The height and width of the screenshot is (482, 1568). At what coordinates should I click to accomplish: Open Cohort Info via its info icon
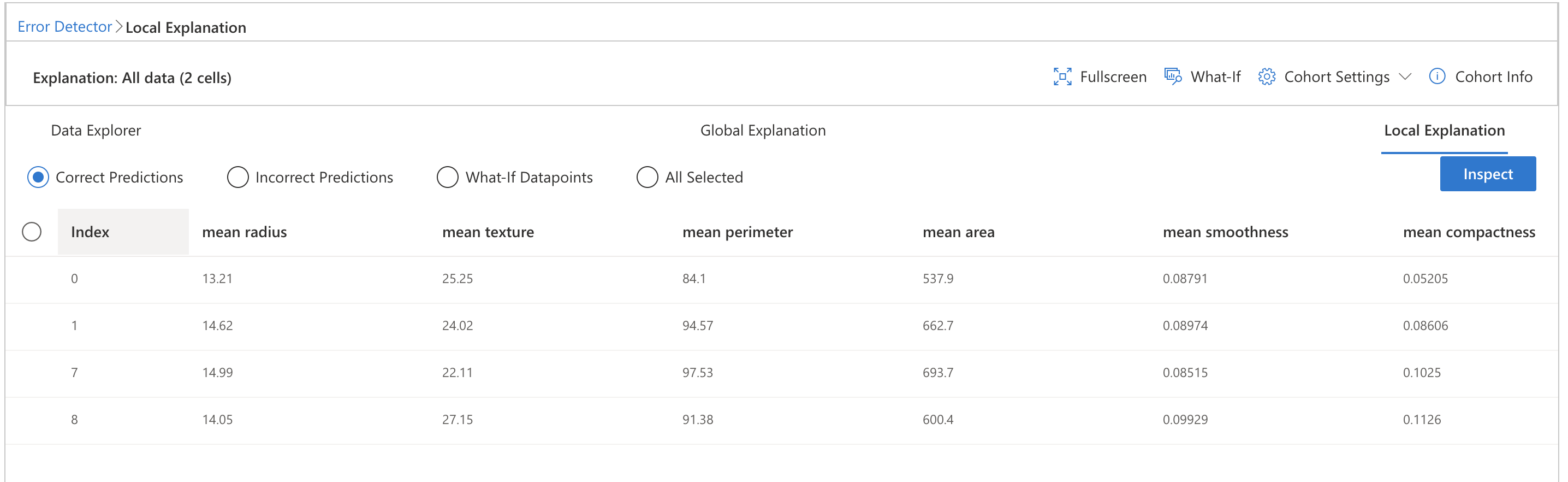tap(1437, 77)
